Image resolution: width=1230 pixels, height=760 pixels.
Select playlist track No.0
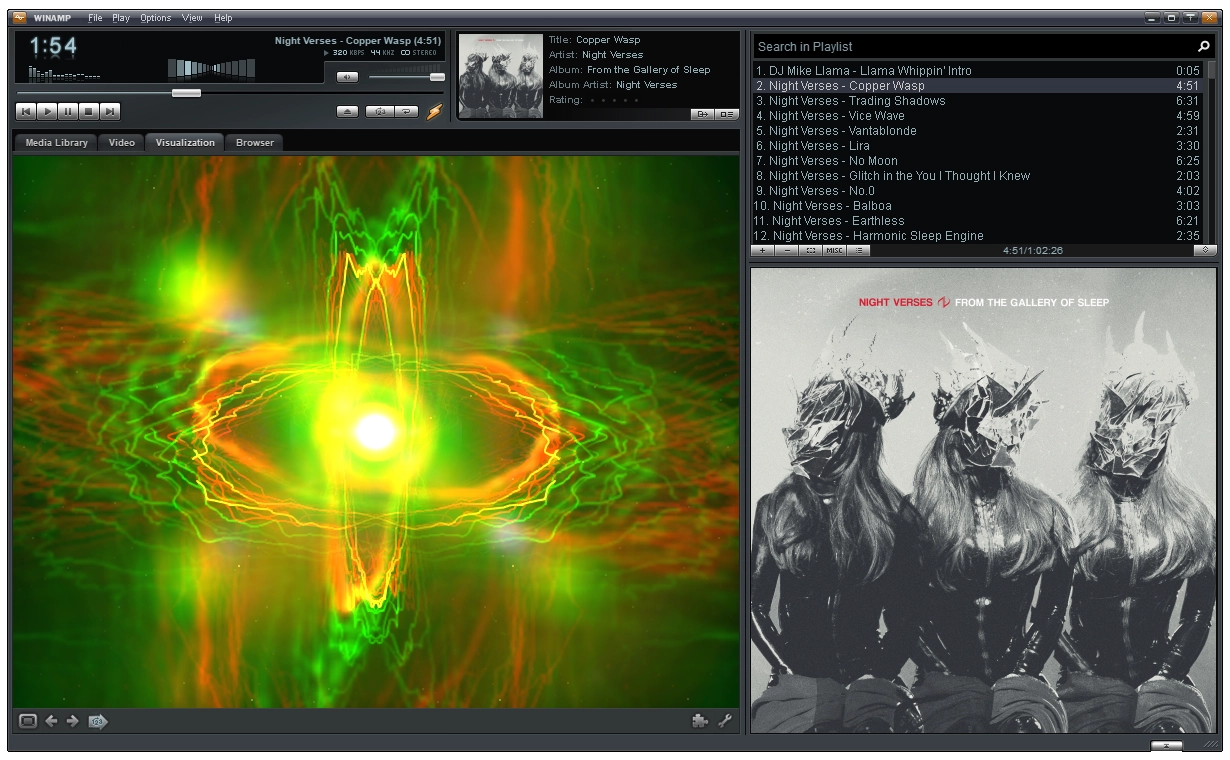(978, 191)
